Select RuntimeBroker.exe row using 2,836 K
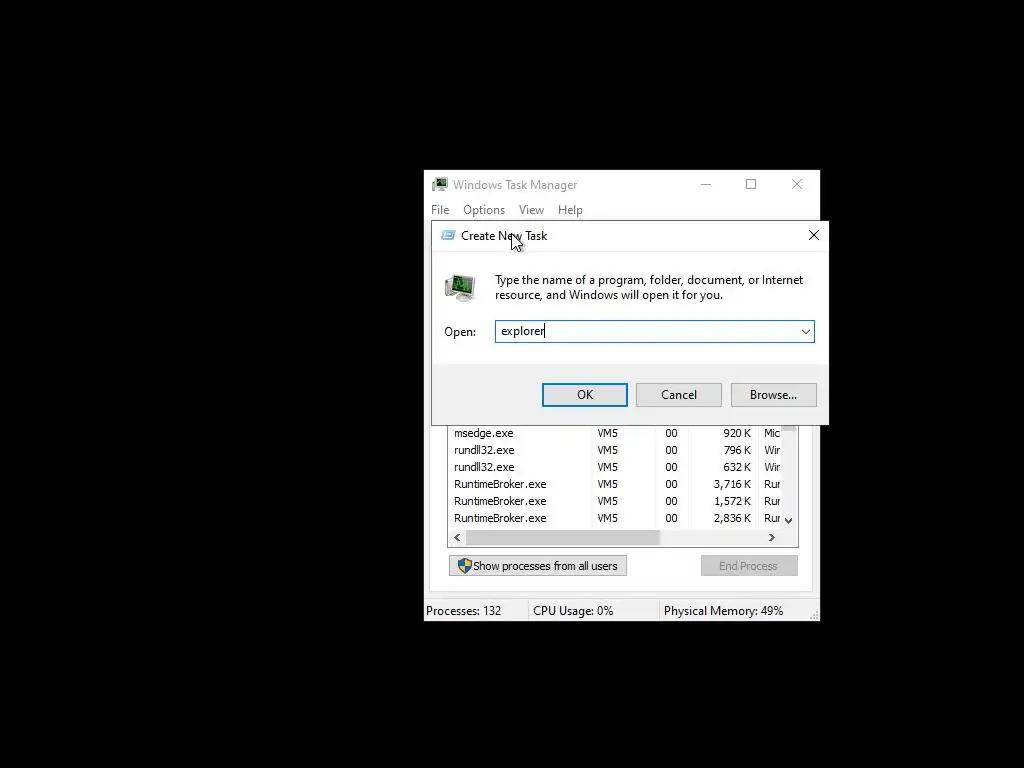Viewport: 1024px width, 768px height. coord(614,518)
